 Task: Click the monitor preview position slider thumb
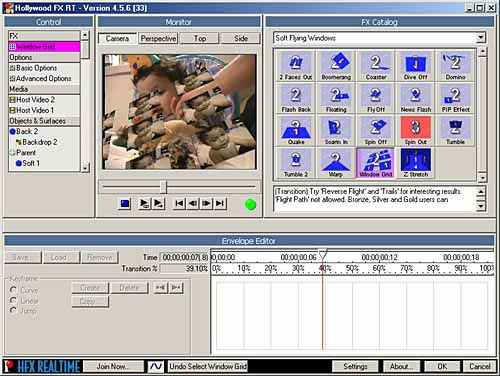click(163, 187)
